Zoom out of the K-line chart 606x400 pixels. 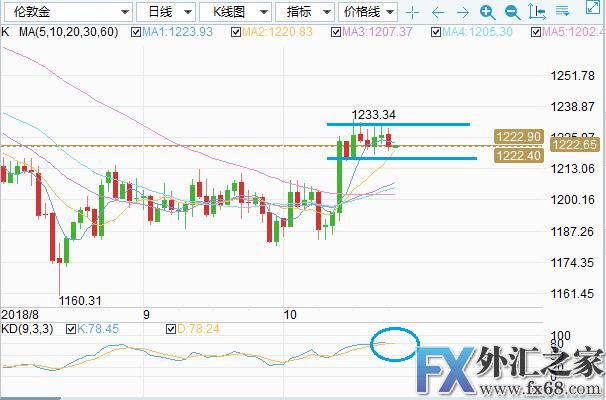click(x=512, y=13)
